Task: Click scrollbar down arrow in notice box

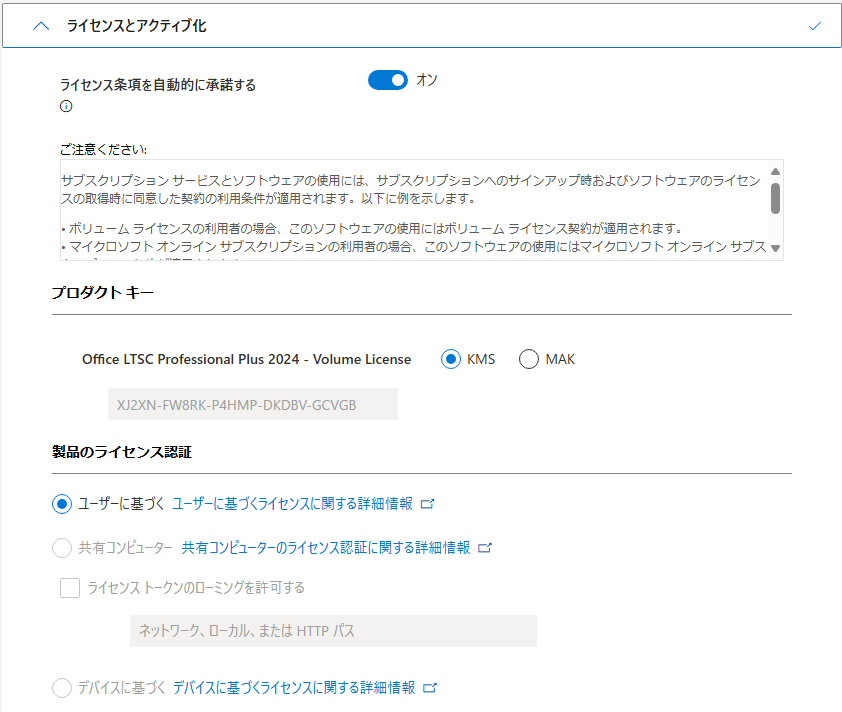Action: click(775, 248)
